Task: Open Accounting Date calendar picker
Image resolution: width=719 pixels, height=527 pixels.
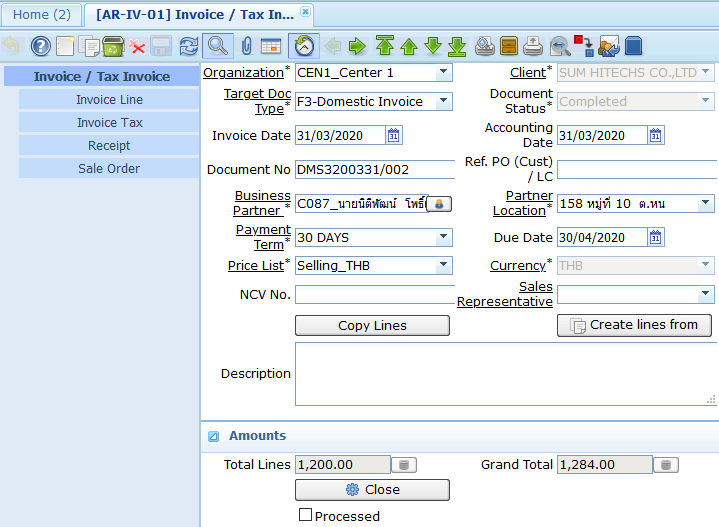Action: coord(656,136)
